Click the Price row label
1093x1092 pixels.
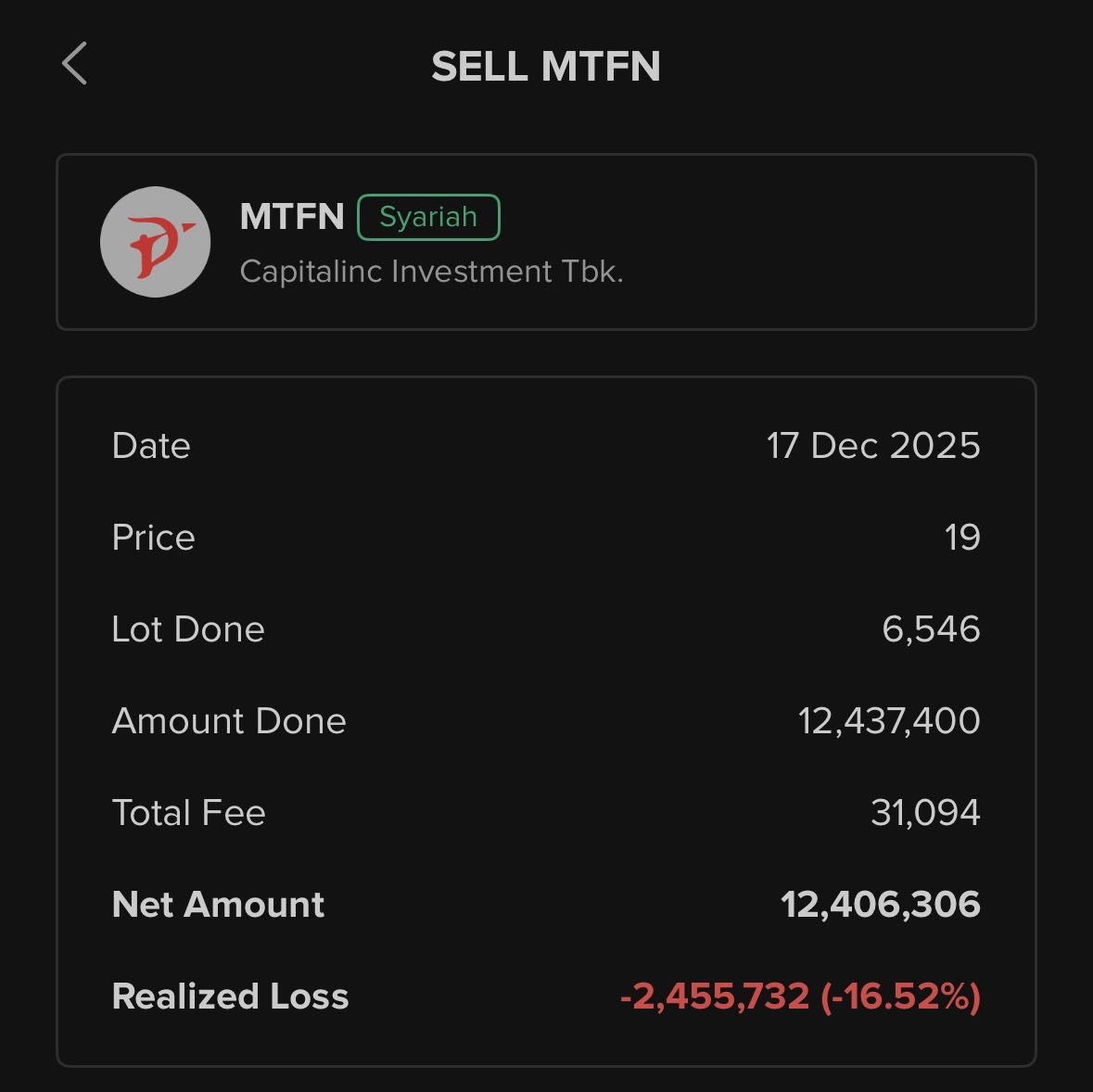pyautogui.click(x=153, y=538)
